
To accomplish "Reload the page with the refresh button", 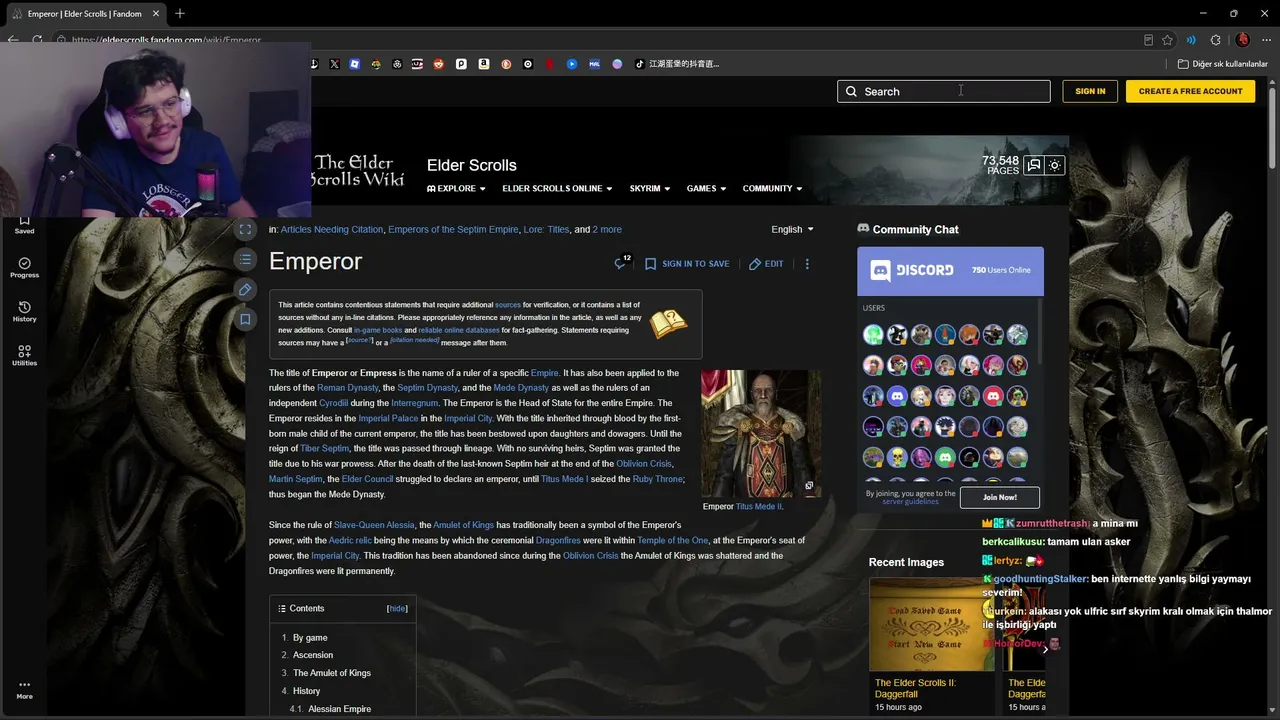I will 37,40.
